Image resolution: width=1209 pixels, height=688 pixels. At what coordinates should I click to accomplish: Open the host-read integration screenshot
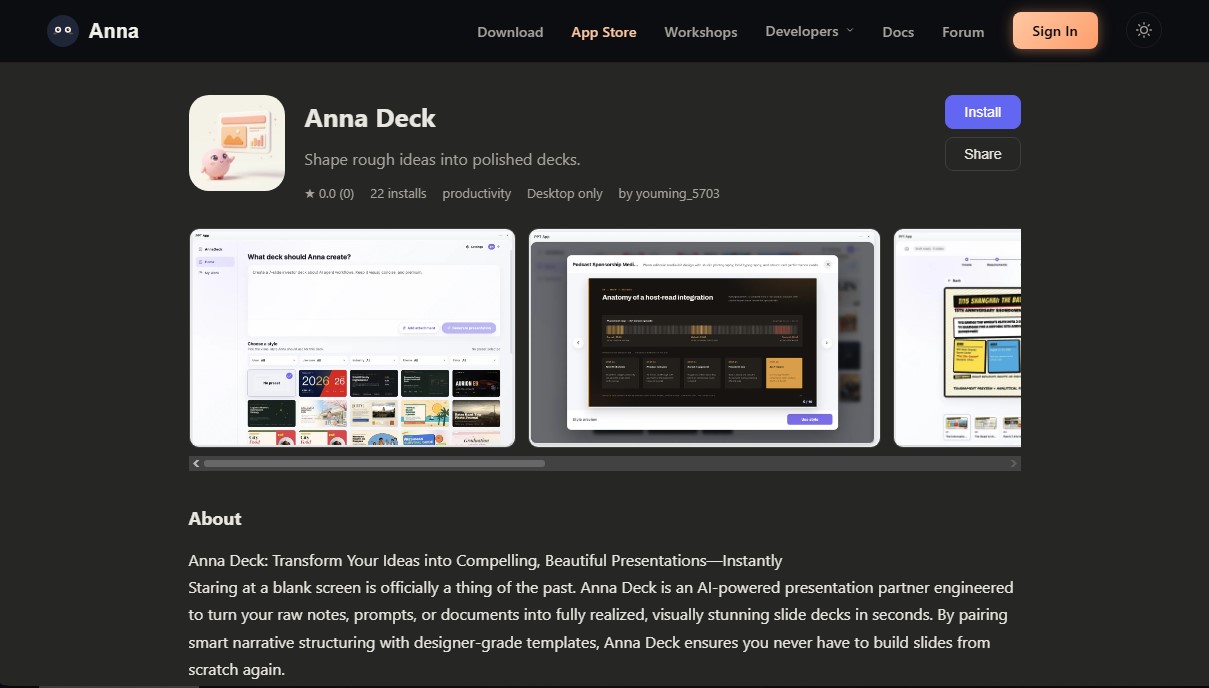pos(704,337)
